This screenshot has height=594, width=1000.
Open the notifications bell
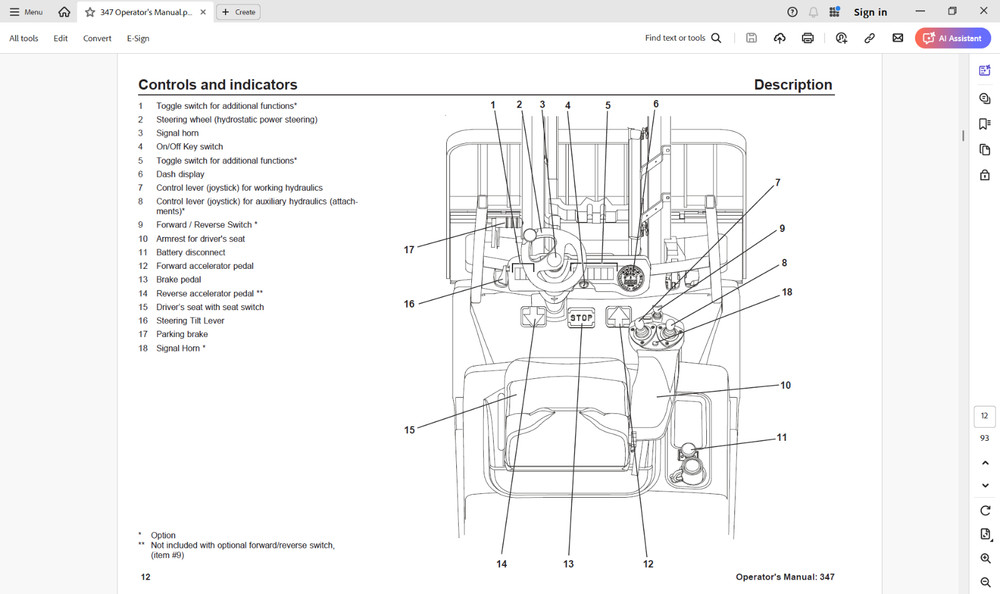[813, 12]
